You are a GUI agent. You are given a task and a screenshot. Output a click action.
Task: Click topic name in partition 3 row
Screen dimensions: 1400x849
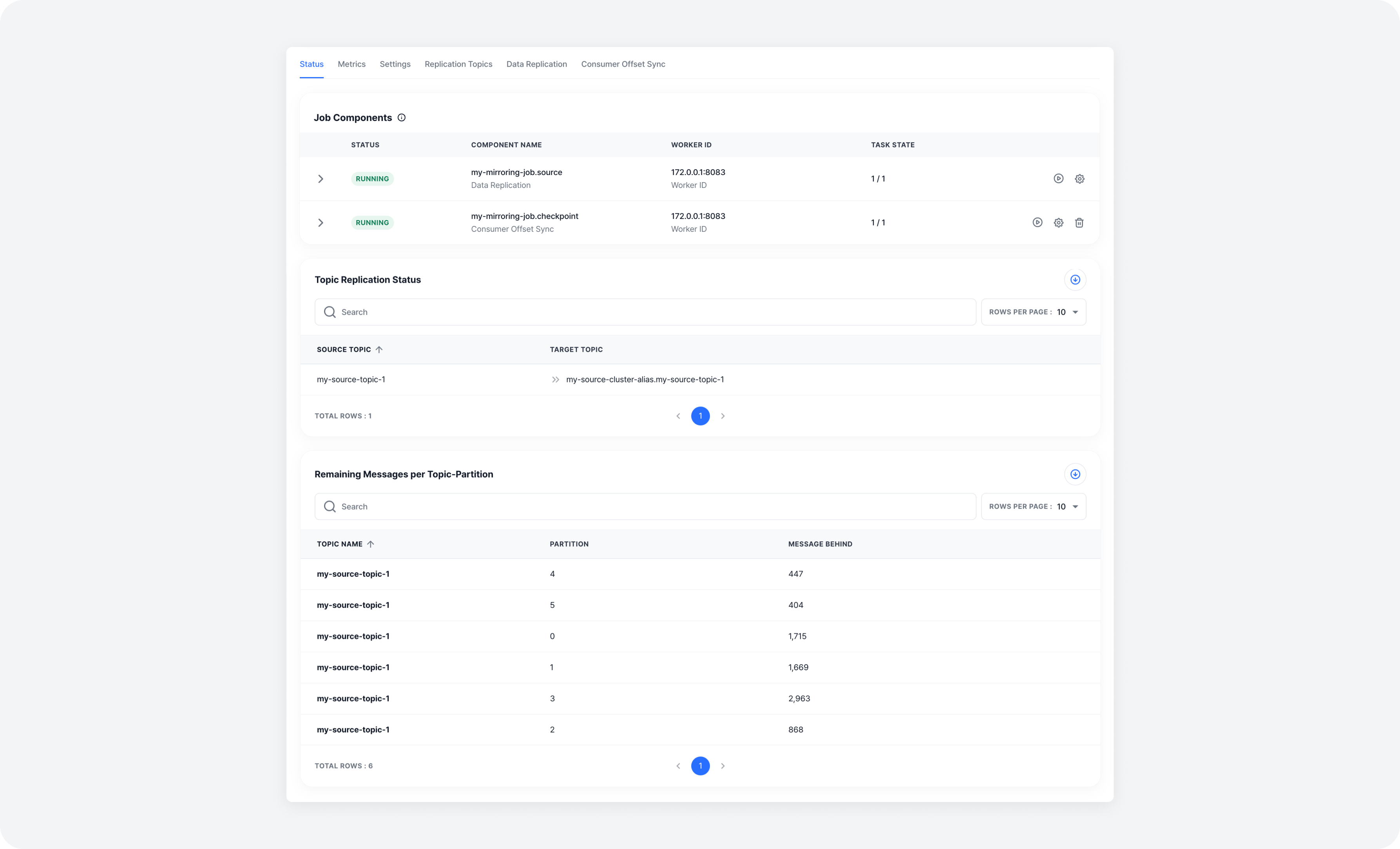[x=353, y=699]
